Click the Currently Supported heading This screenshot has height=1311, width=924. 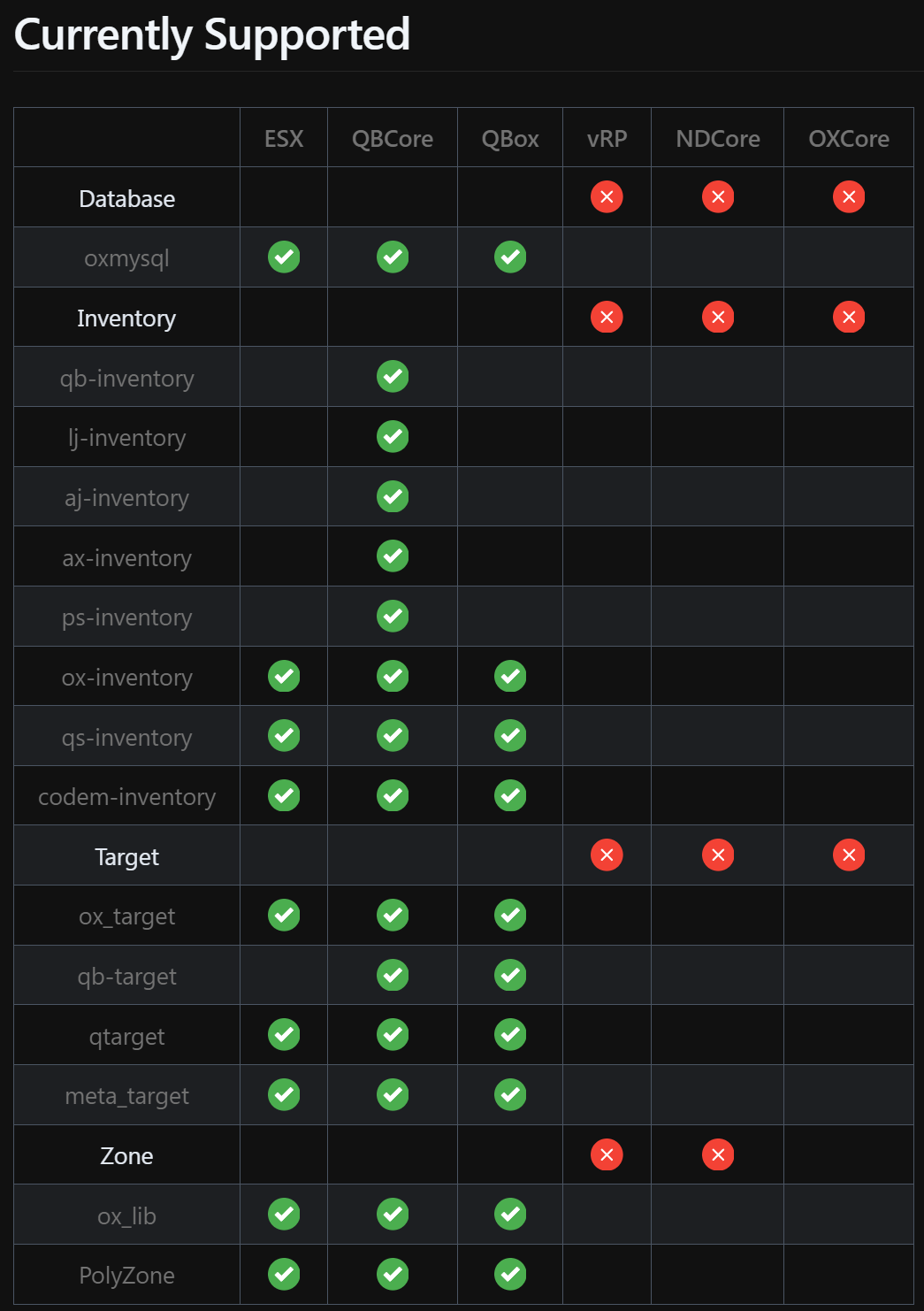(x=212, y=35)
